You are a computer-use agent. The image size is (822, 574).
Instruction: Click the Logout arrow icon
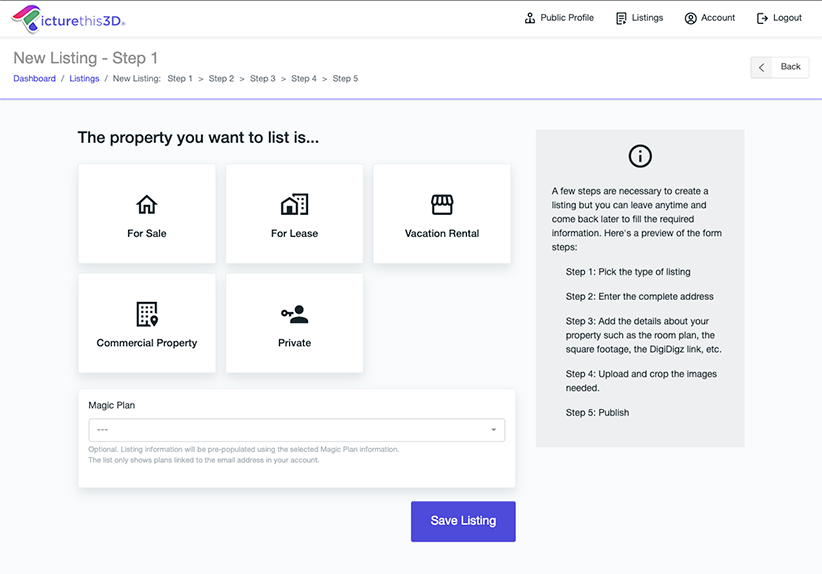762,18
